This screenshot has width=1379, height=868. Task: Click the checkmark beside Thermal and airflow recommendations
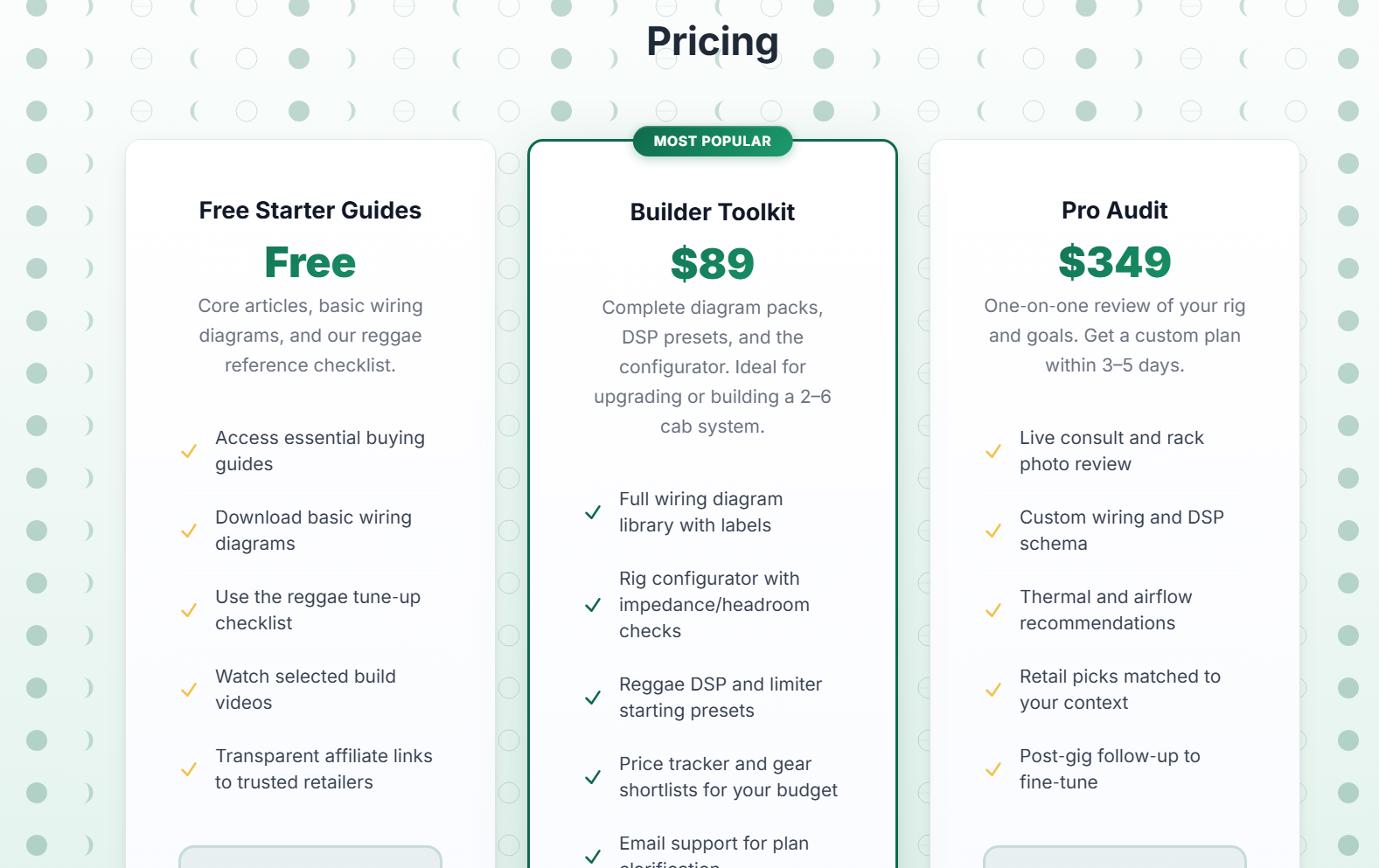click(993, 610)
